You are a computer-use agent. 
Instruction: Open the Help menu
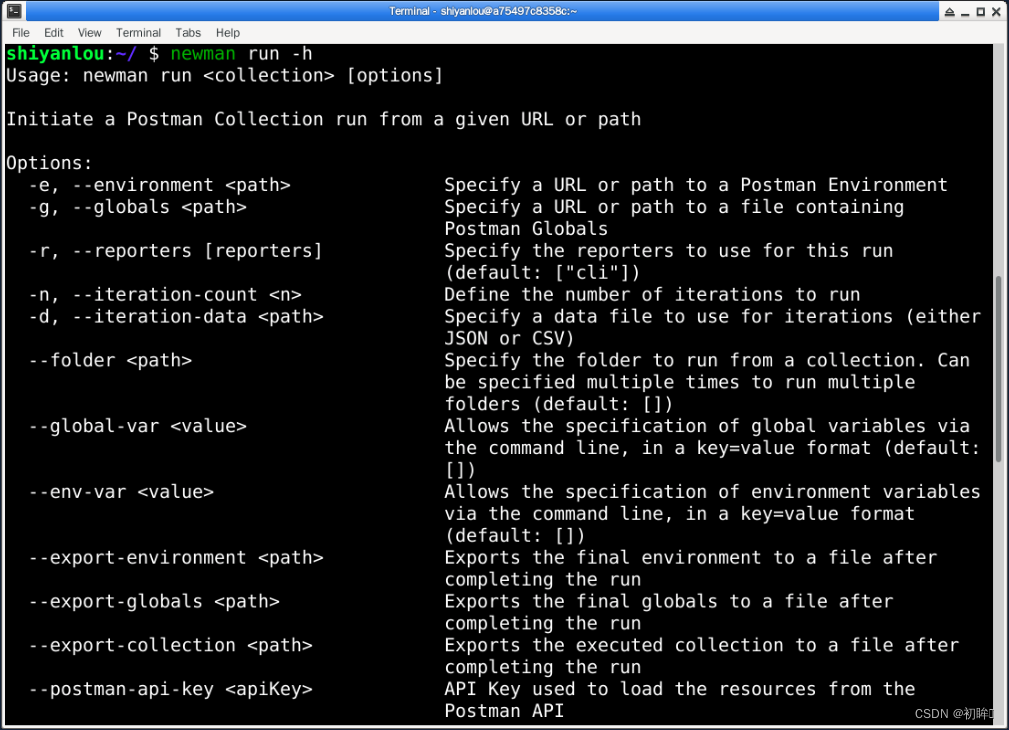[x=228, y=33]
